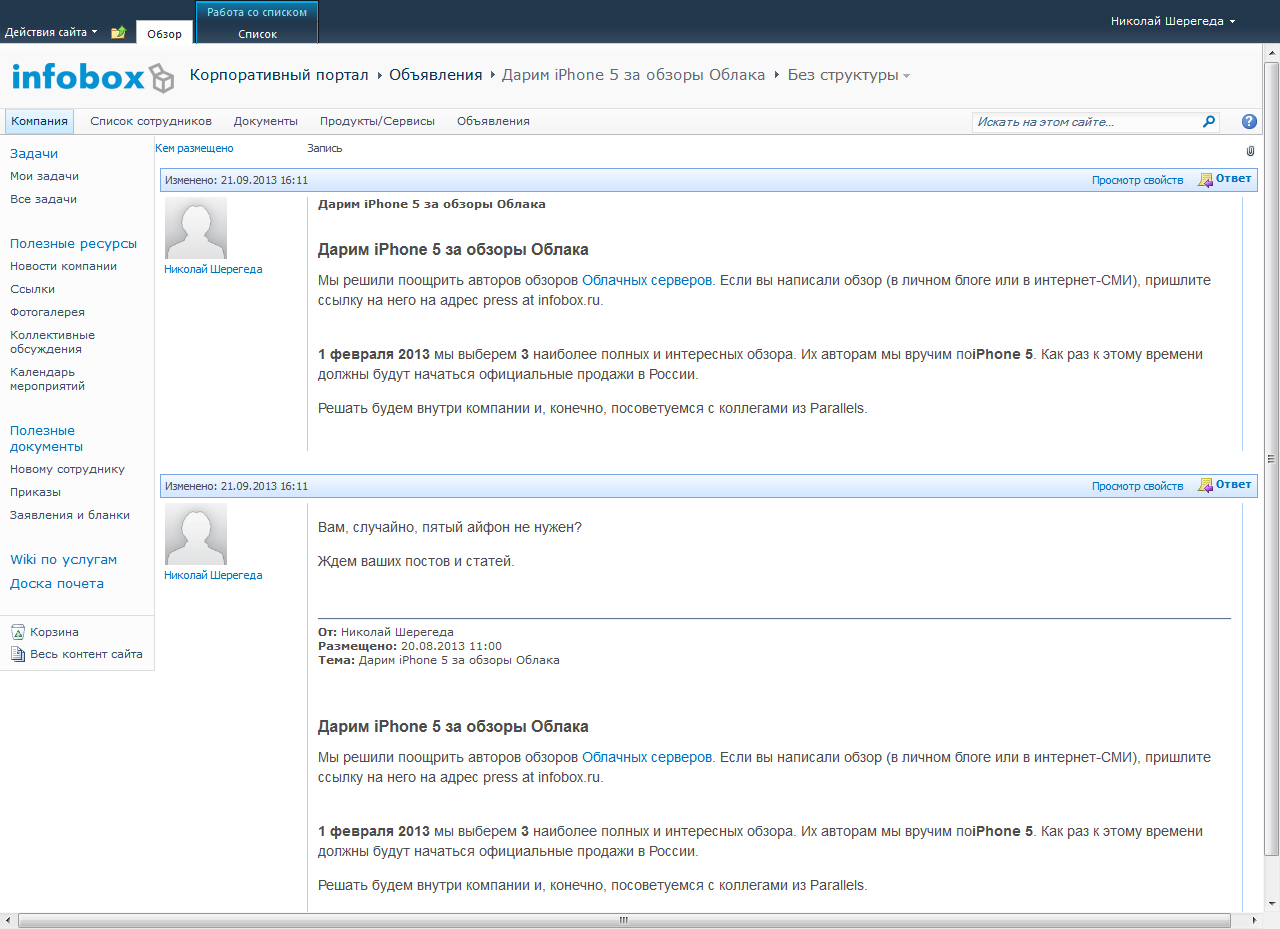Click Ответ on the first post
The height and width of the screenshot is (929, 1280).
1233,179
